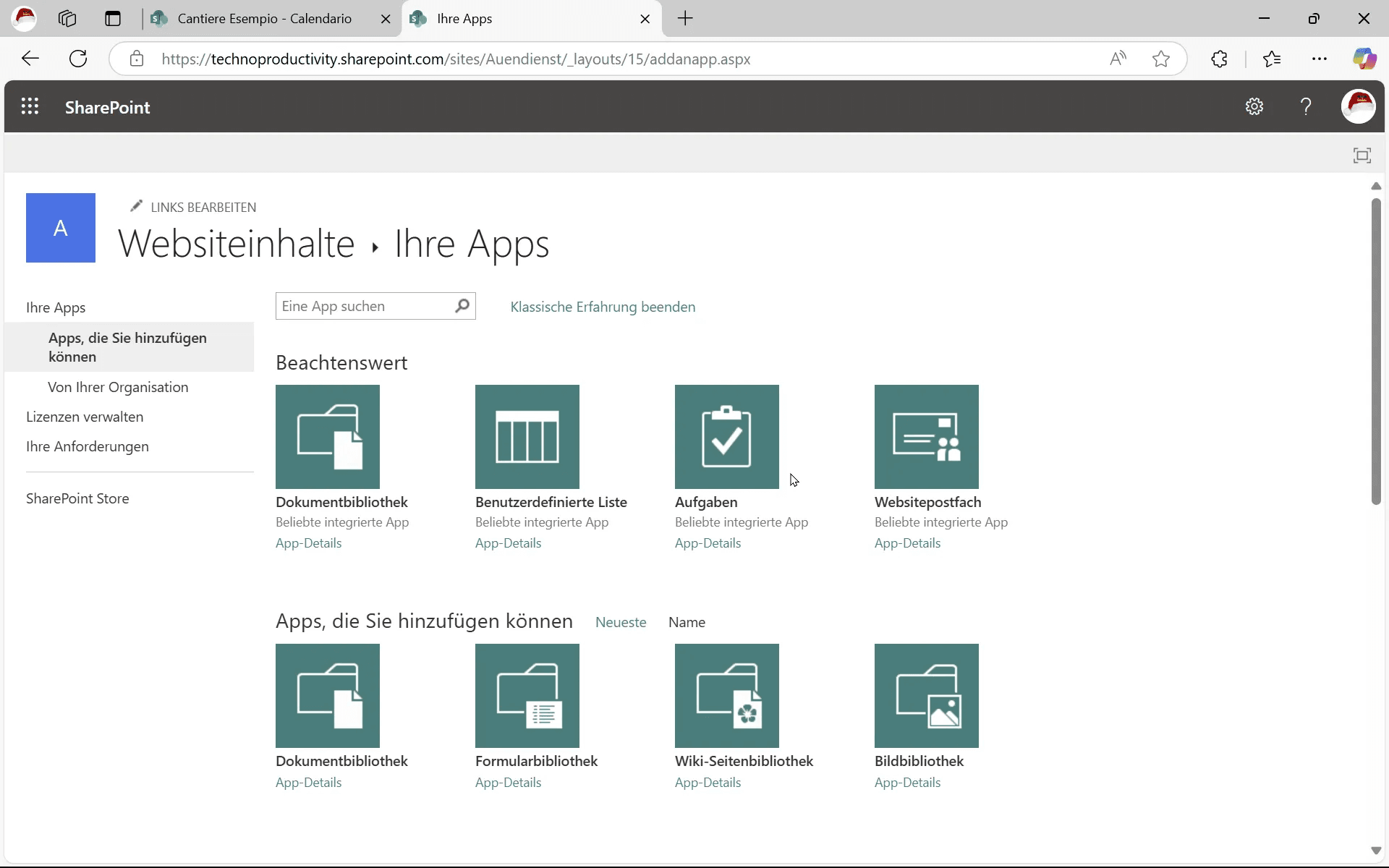Image resolution: width=1389 pixels, height=868 pixels.
Task: View site information lock icon in address bar
Action: tap(136, 59)
